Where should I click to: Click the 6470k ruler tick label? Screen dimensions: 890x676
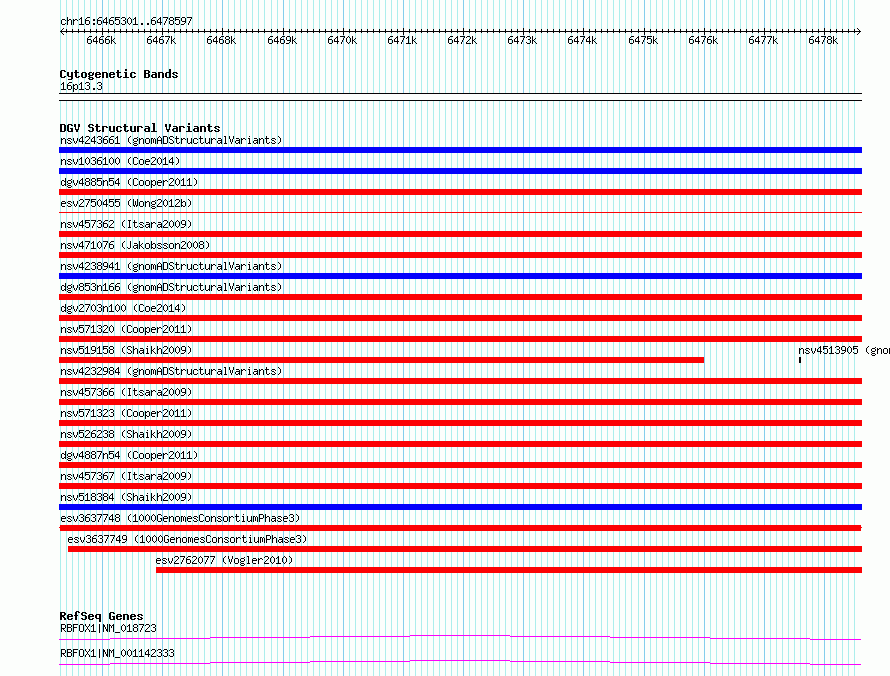[x=342, y=40]
